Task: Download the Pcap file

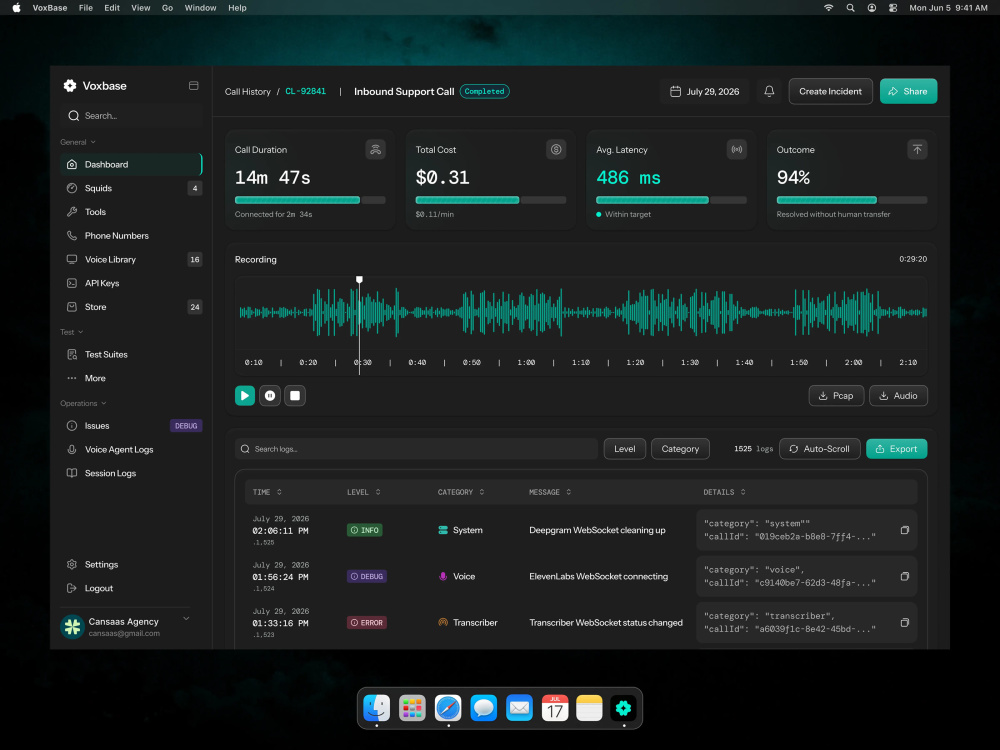Action: point(836,395)
